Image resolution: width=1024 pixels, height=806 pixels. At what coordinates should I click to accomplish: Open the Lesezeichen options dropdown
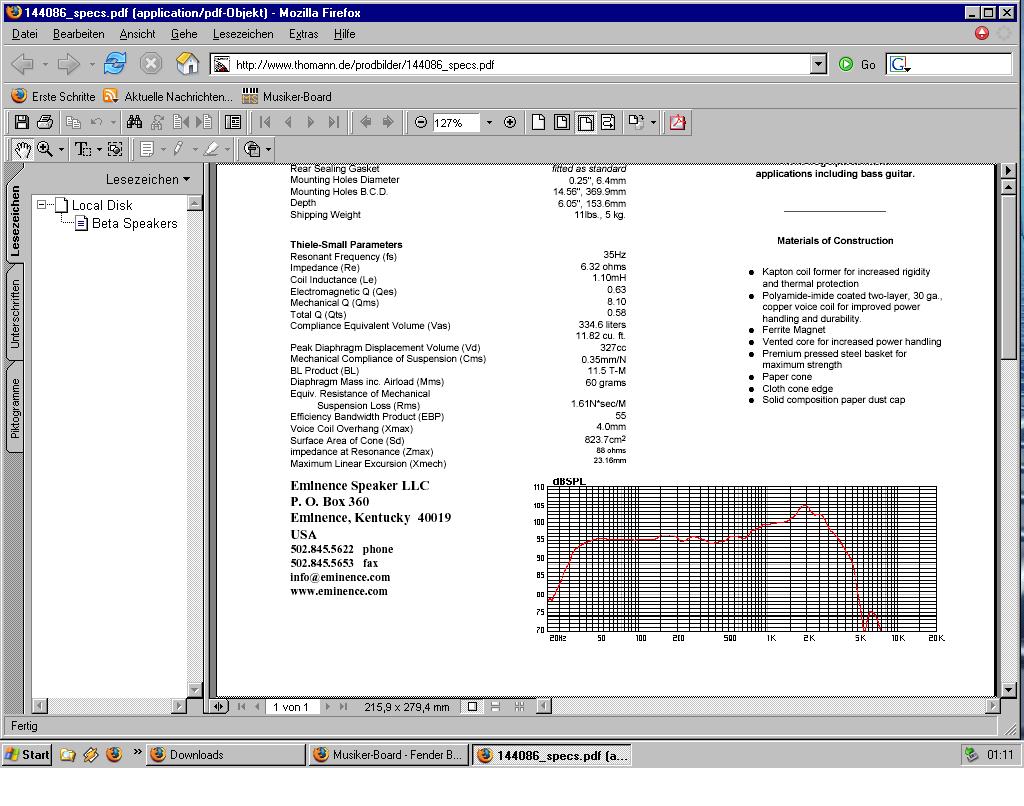point(148,180)
